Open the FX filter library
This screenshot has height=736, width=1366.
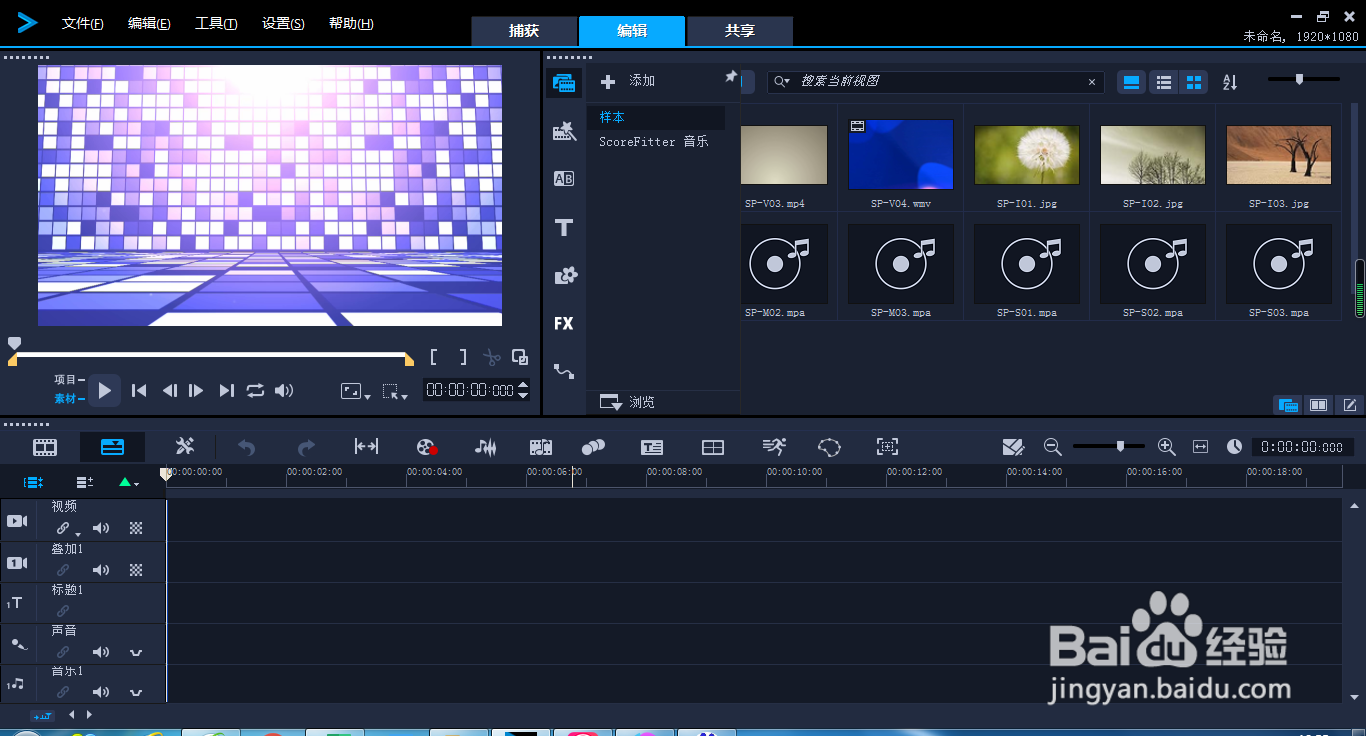tap(564, 324)
